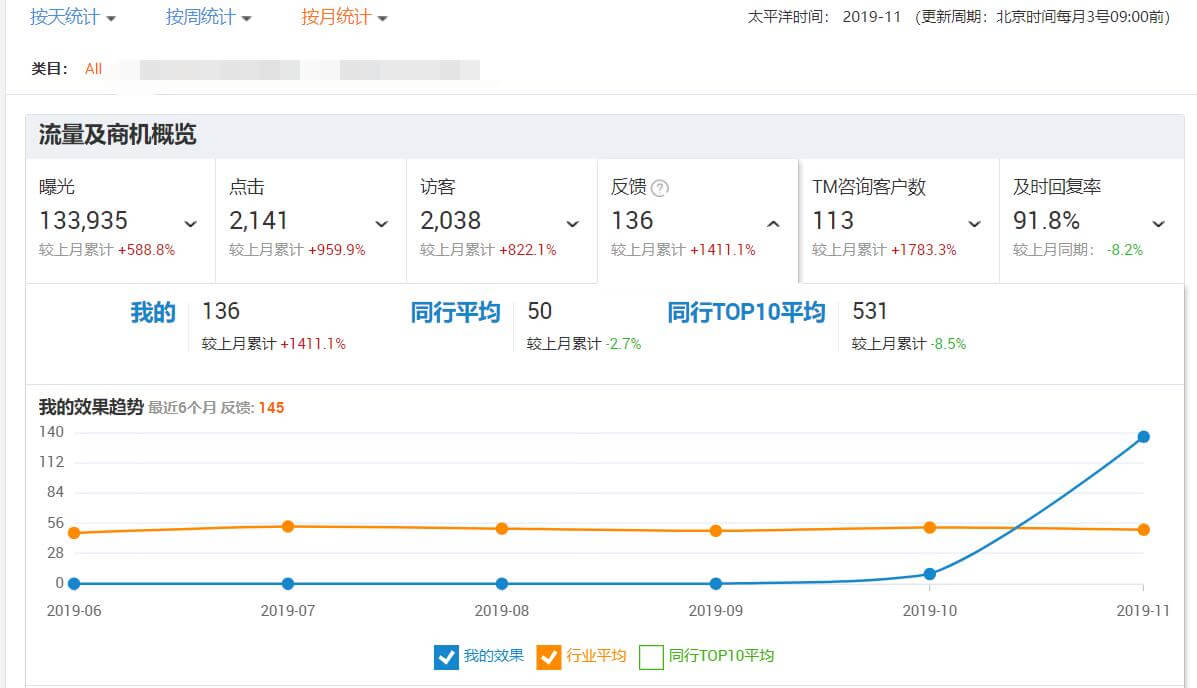Open the 按周统计 dropdown
1197x688 pixels.
tap(208, 18)
